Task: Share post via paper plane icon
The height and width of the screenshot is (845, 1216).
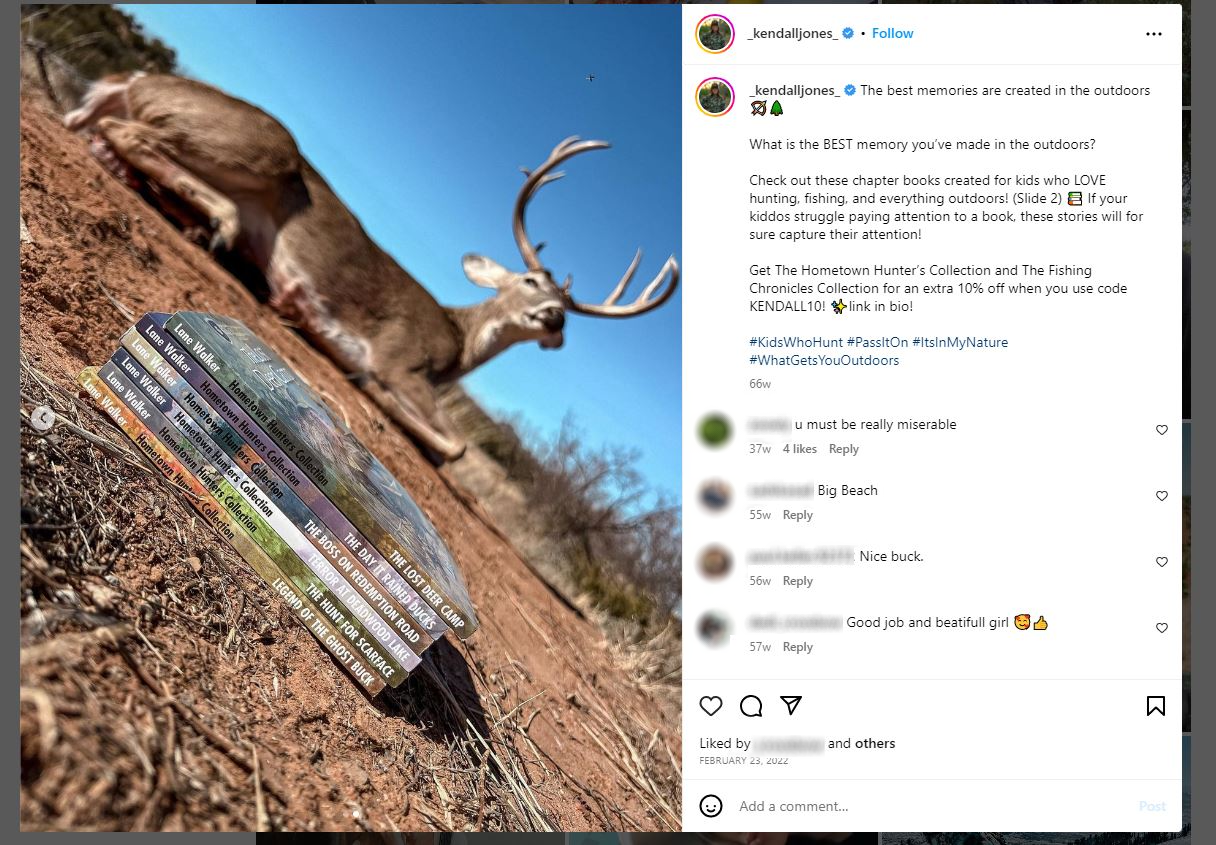Action: [x=791, y=706]
